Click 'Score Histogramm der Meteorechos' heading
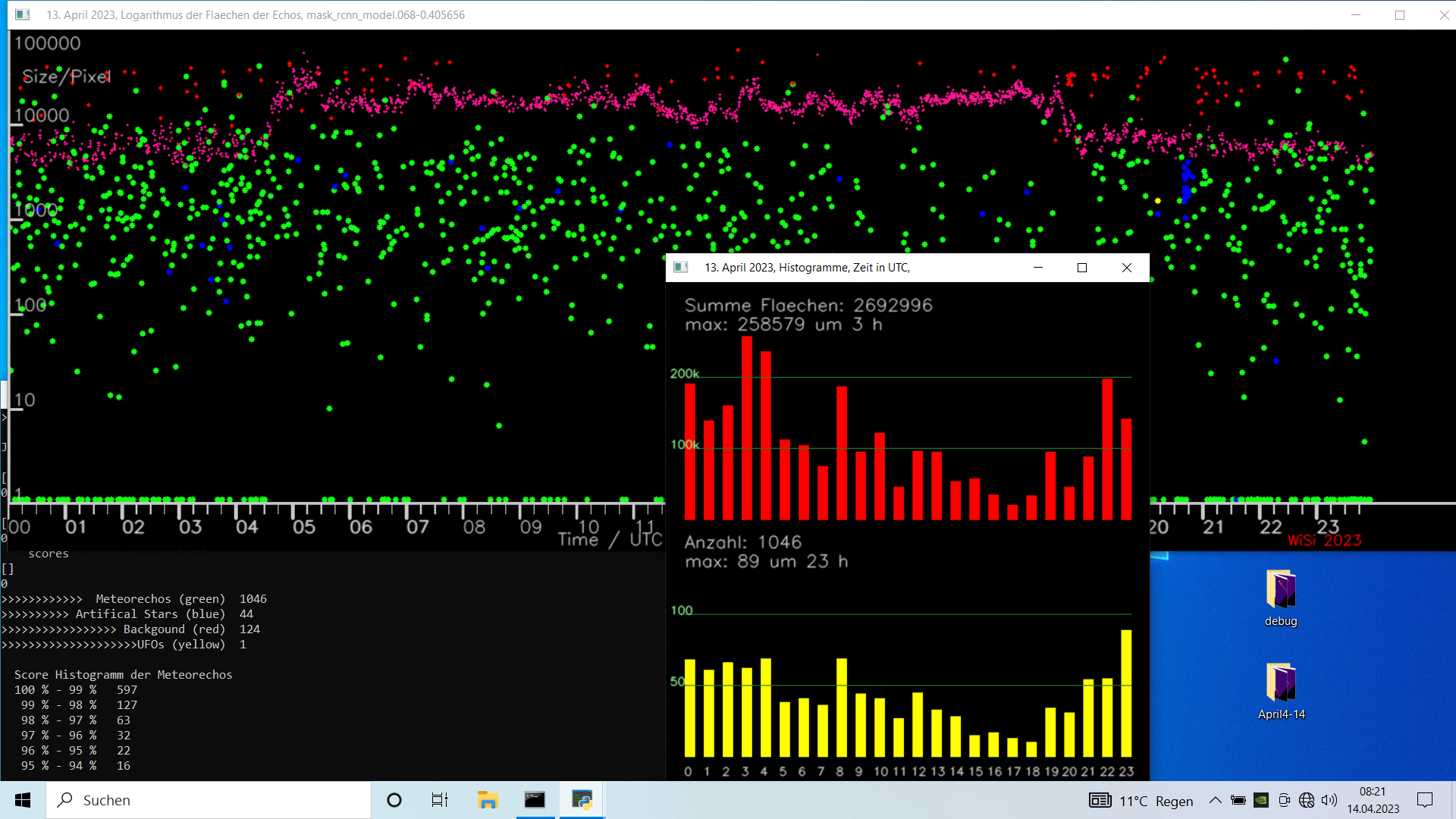This screenshot has height=819, width=1456. coord(124,675)
